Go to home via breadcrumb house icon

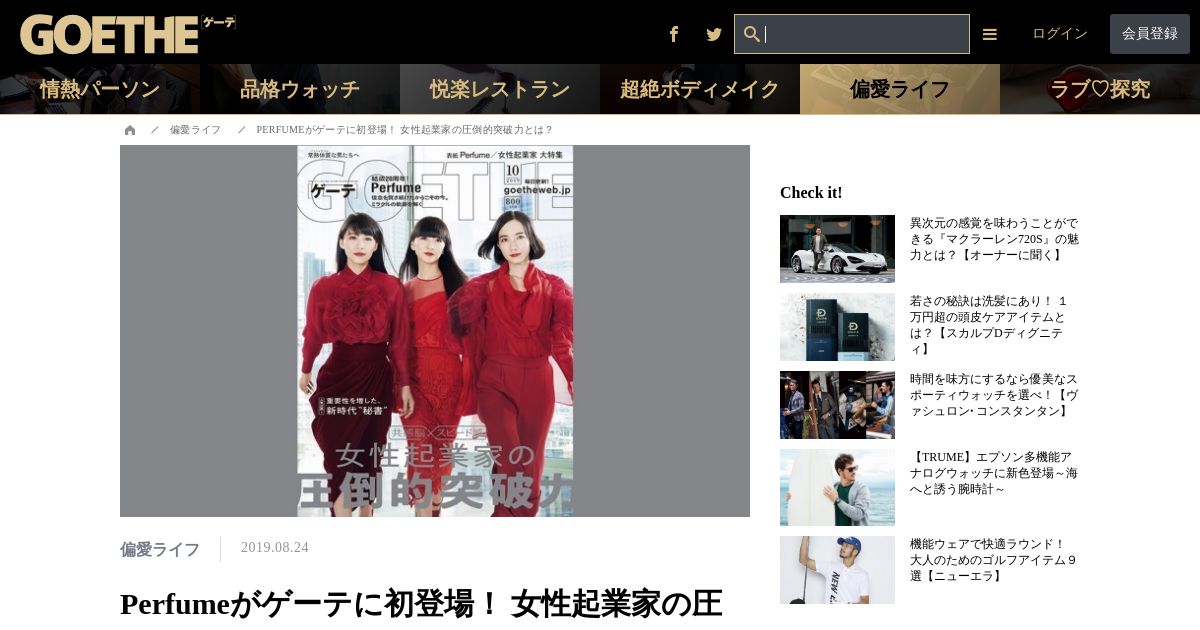(x=130, y=130)
